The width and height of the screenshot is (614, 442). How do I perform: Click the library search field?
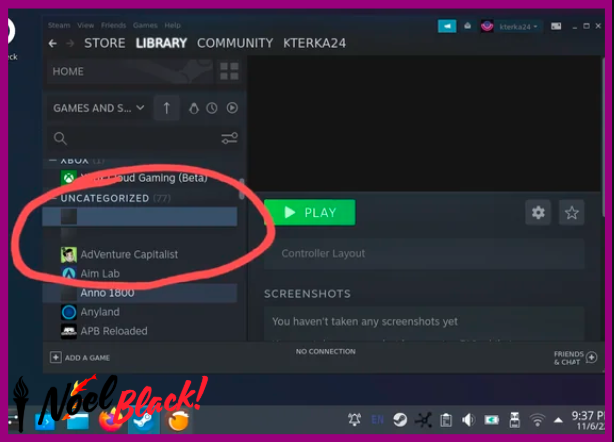pyautogui.click(x=143, y=138)
